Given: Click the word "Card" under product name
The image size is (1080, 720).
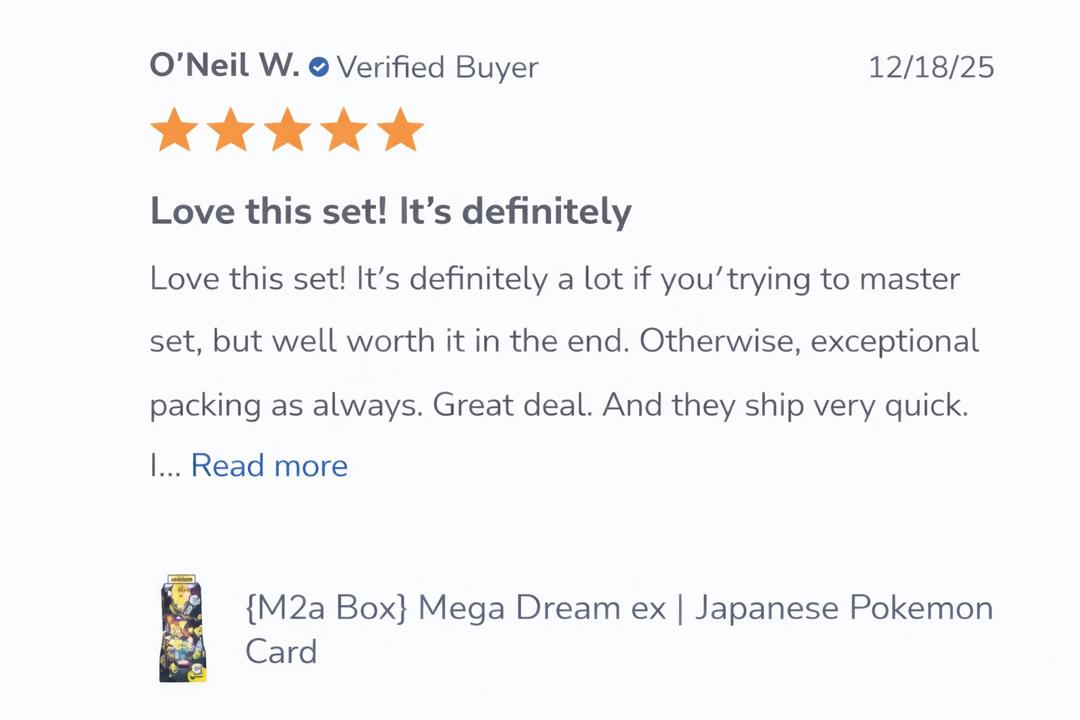Looking at the screenshot, I should [281, 652].
